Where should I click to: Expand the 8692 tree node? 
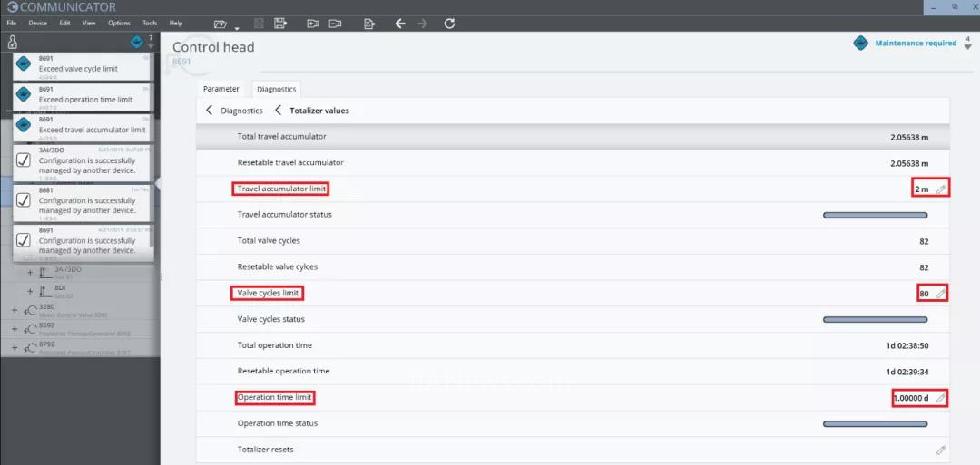pos(15,328)
